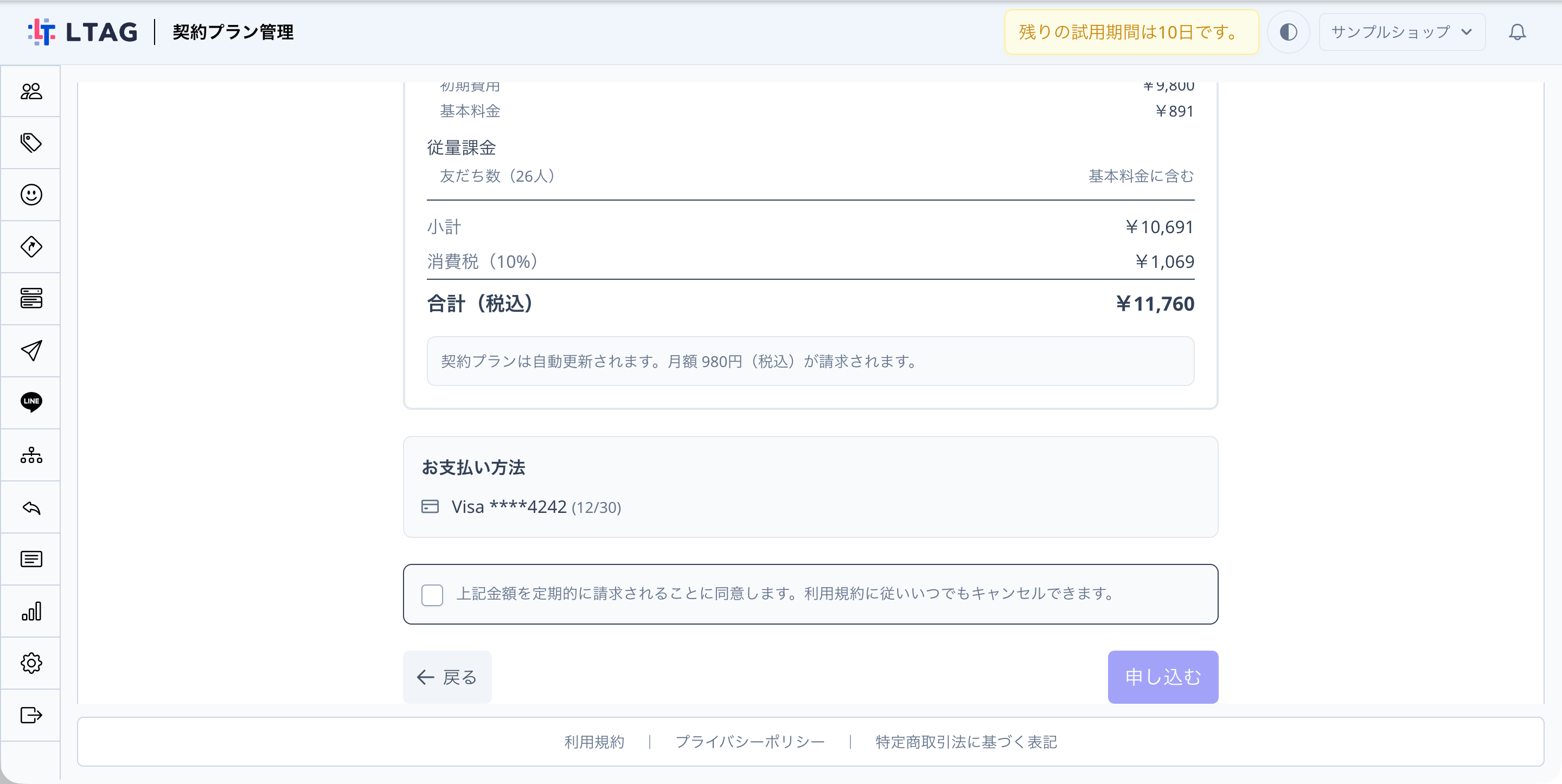
Task: Open the smiley face sidebar icon
Action: click(x=31, y=195)
